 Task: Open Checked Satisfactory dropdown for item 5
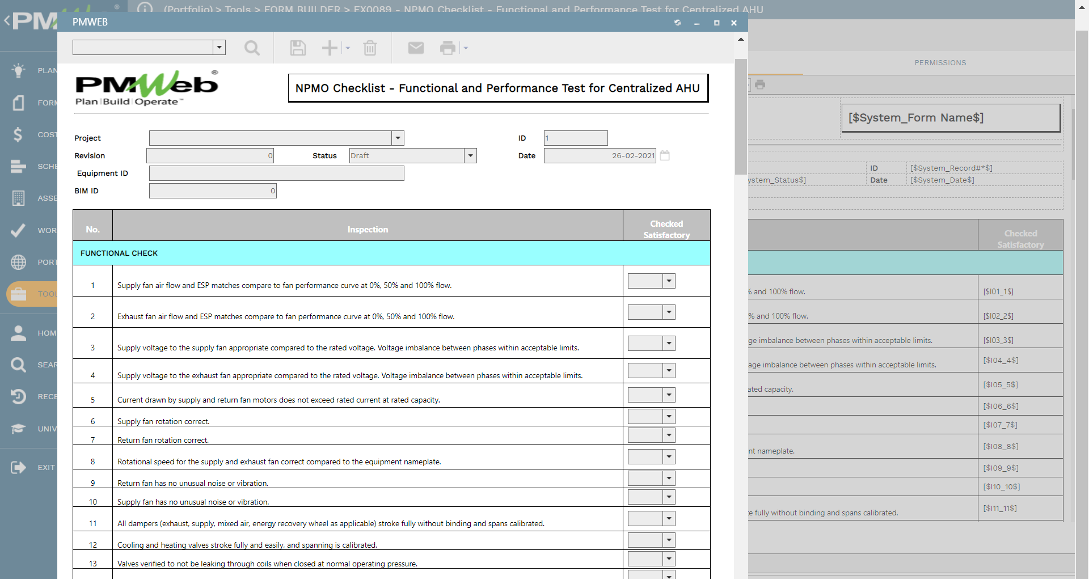669,395
